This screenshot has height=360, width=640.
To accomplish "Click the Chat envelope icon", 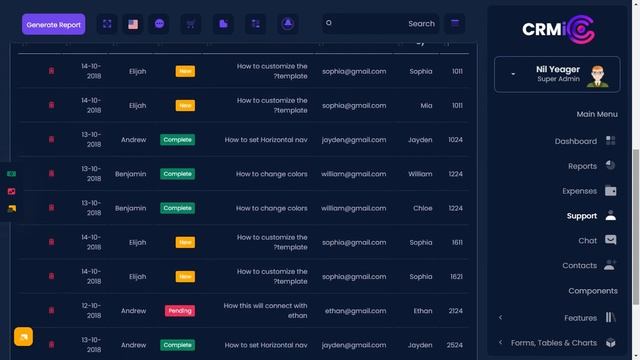I will [x=611, y=240].
